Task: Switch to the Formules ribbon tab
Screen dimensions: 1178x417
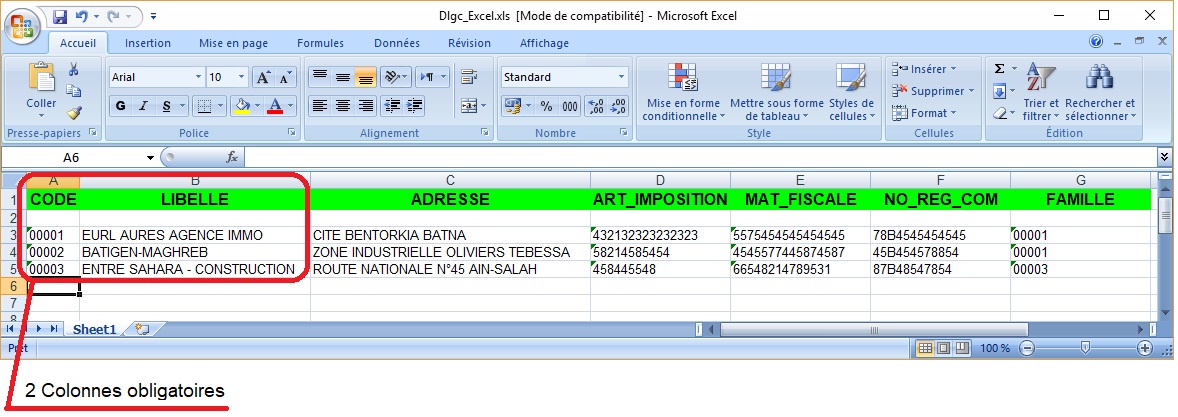Action: [x=320, y=43]
